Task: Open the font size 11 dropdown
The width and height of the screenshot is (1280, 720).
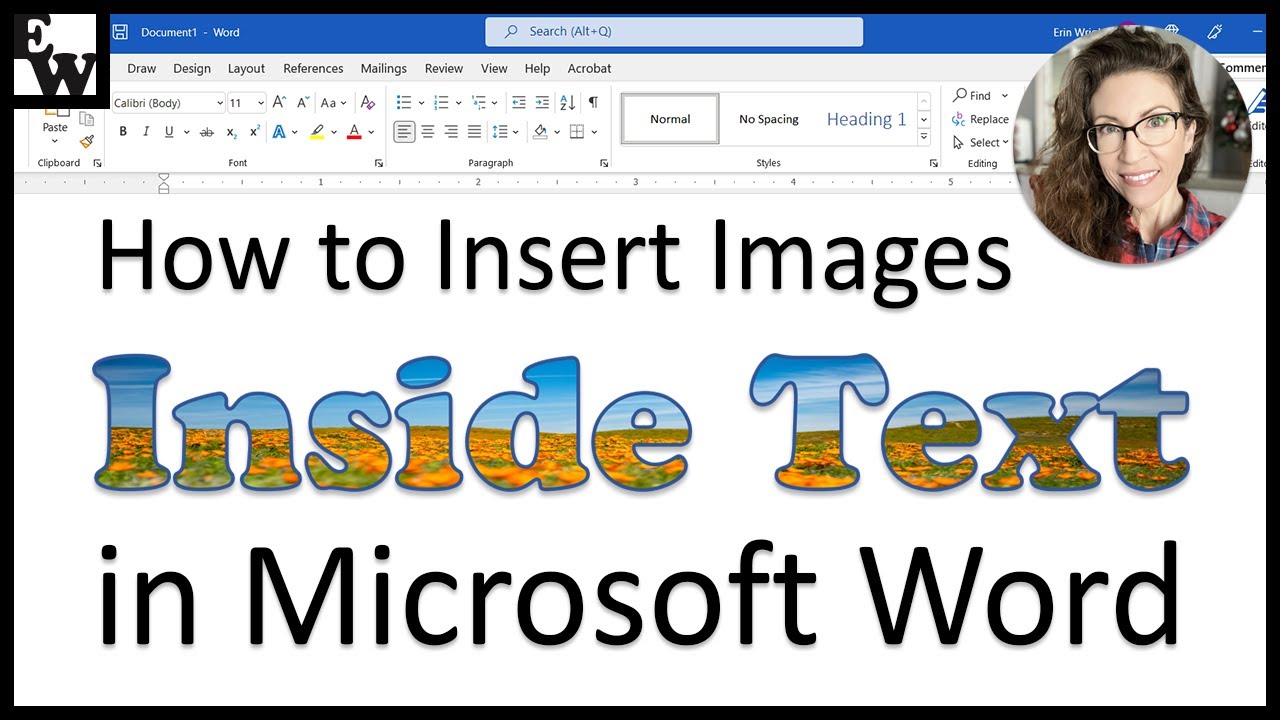Action: tap(261, 103)
